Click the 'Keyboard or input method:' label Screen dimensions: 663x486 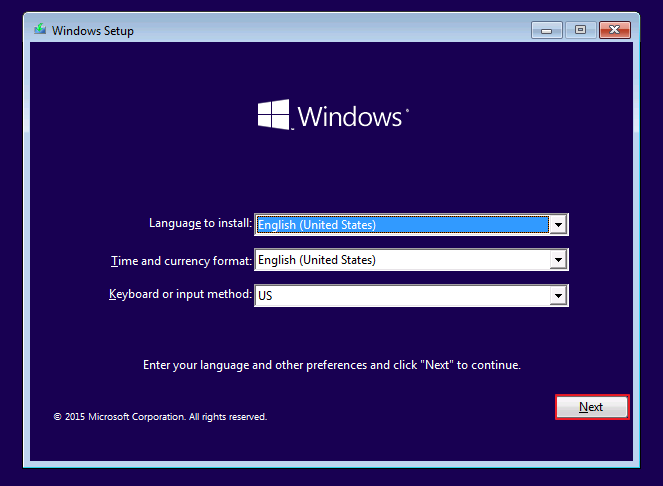(x=181, y=294)
